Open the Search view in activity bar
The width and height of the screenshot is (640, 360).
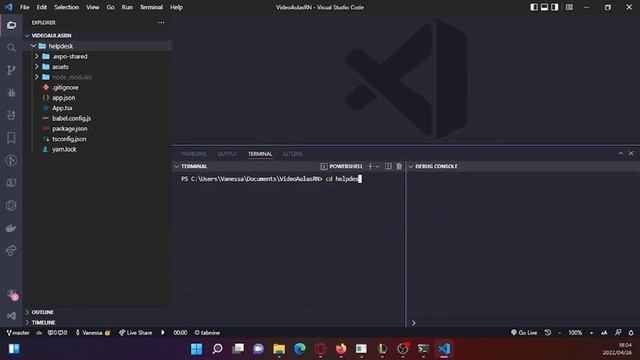tap(11, 48)
